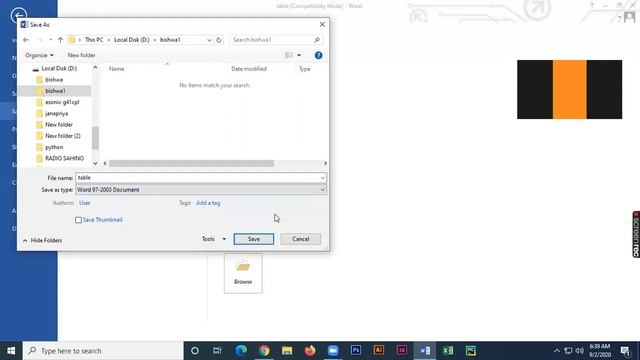Select janapriya folder in tree
This screenshot has width=640, height=360.
tap(56, 113)
